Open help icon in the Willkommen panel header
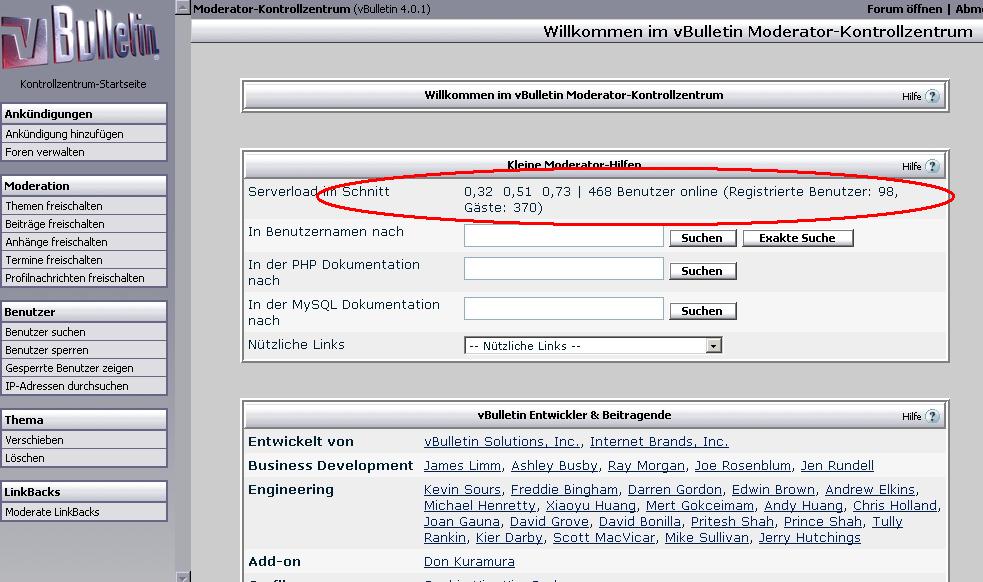The height and width of the screenshot is (582, 983). click(932, 96)
